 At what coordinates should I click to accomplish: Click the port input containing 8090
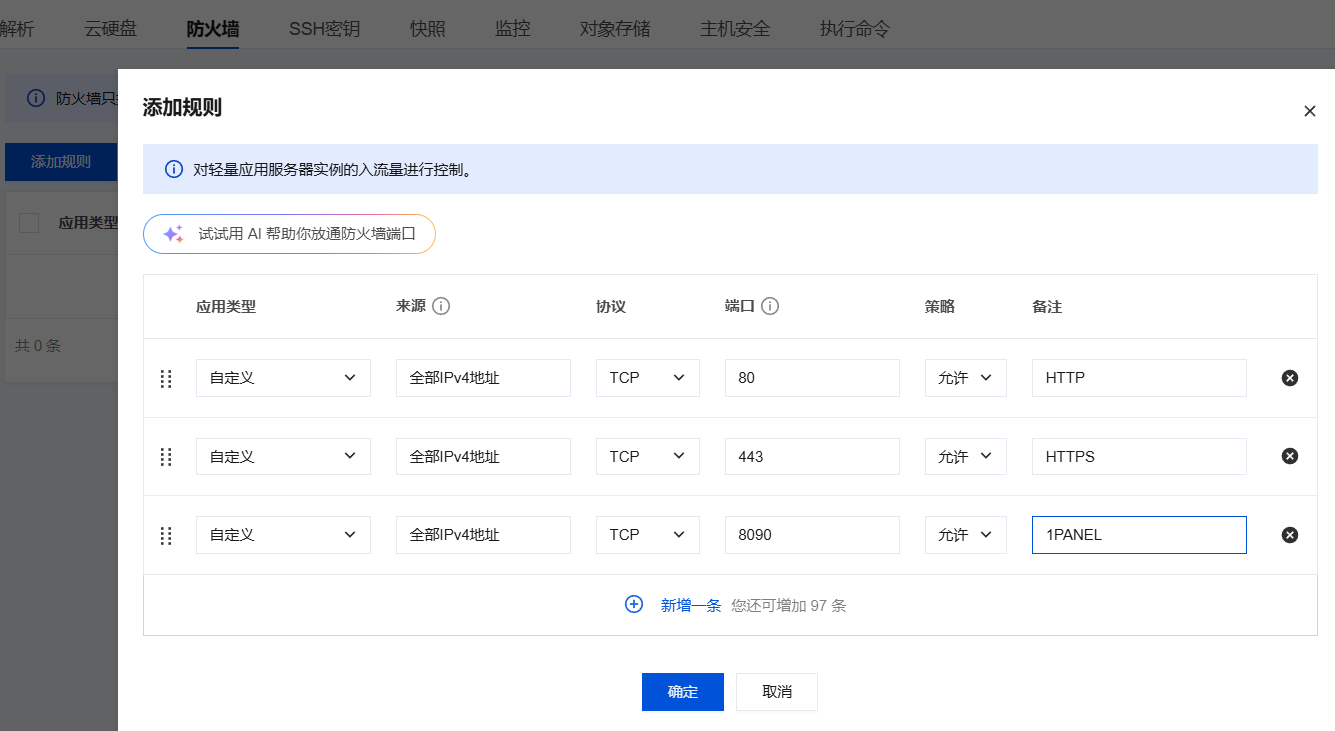pyautogui.click(x=812, y=534)
